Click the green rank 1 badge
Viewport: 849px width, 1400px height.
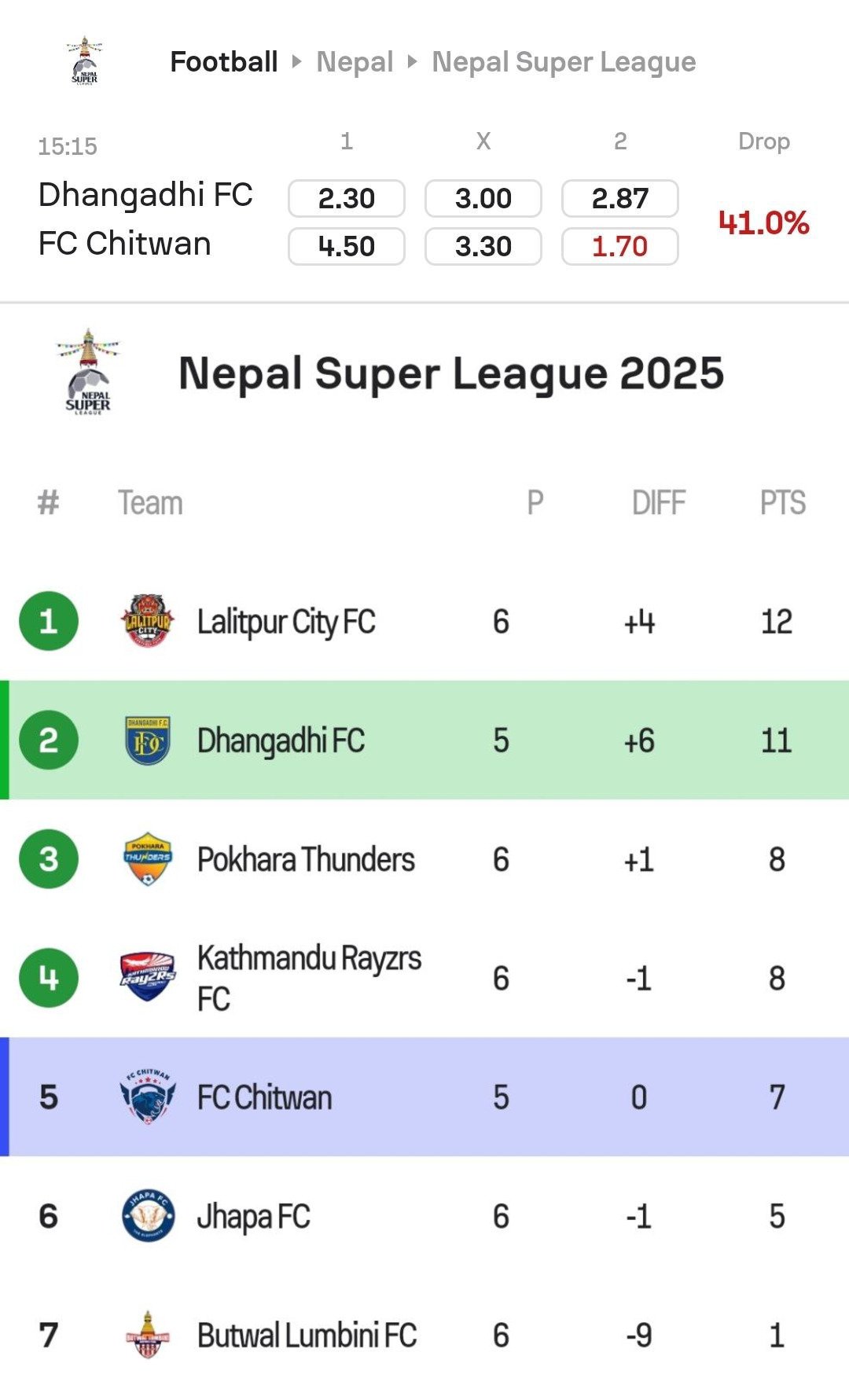pyautogui.click(x=49, y=621)
